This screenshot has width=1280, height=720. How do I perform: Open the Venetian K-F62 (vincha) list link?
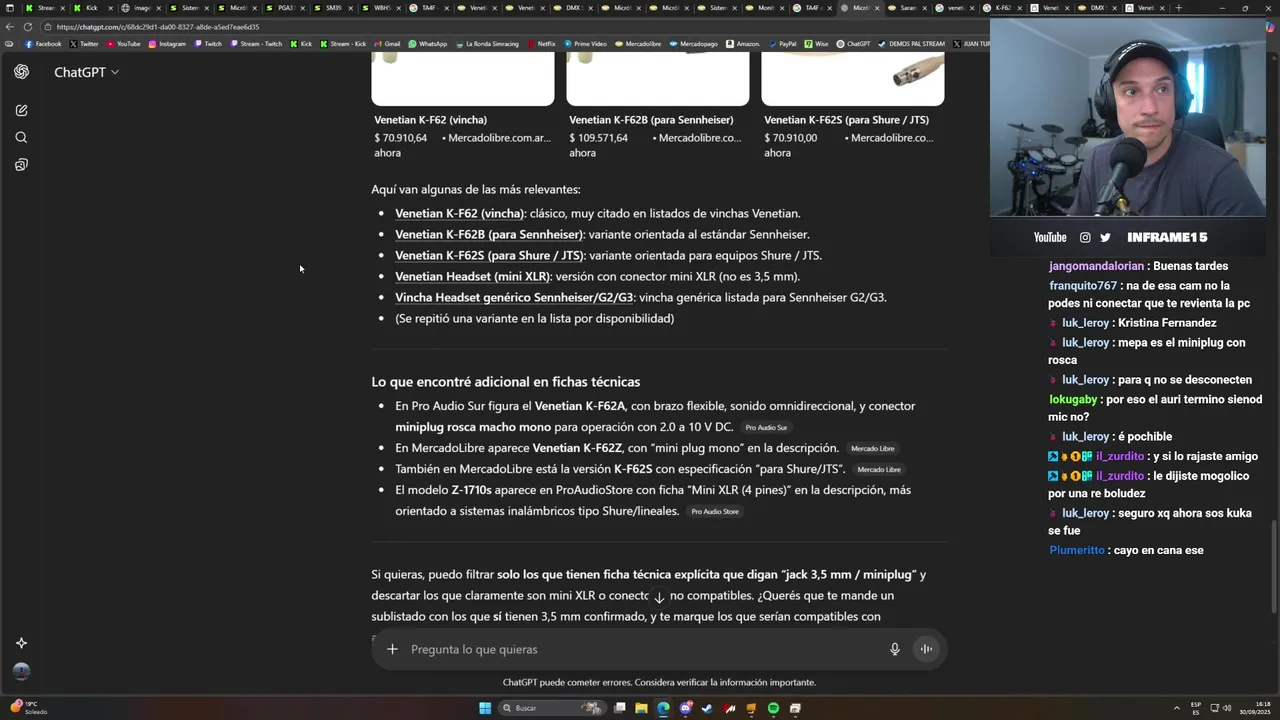click(459, 213)
